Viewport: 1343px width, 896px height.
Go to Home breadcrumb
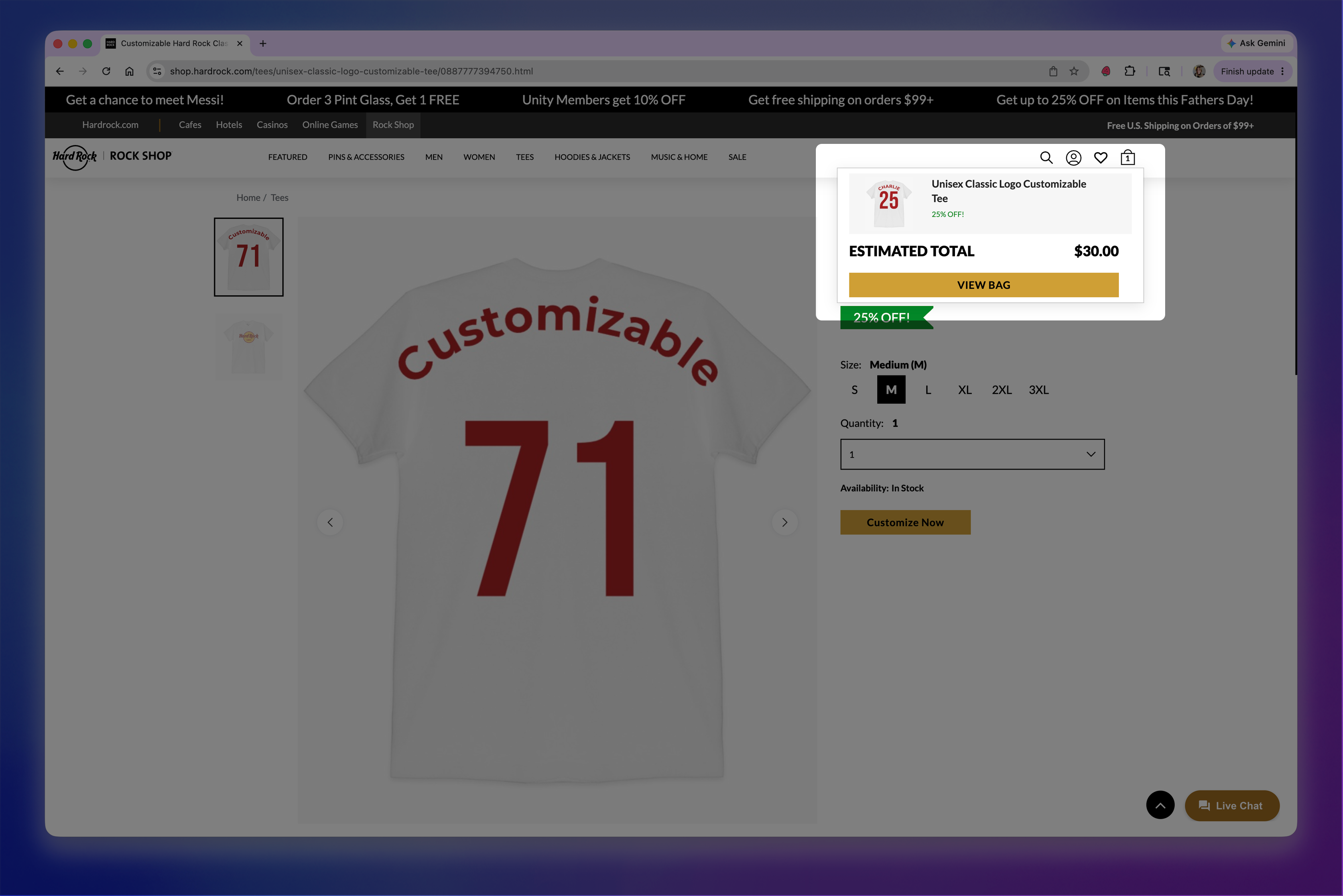click(x=248, y=198)
